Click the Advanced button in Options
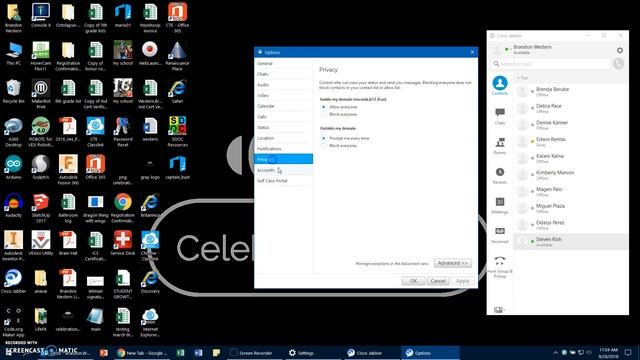Screen dimensions: 640x360 (453, 263)
